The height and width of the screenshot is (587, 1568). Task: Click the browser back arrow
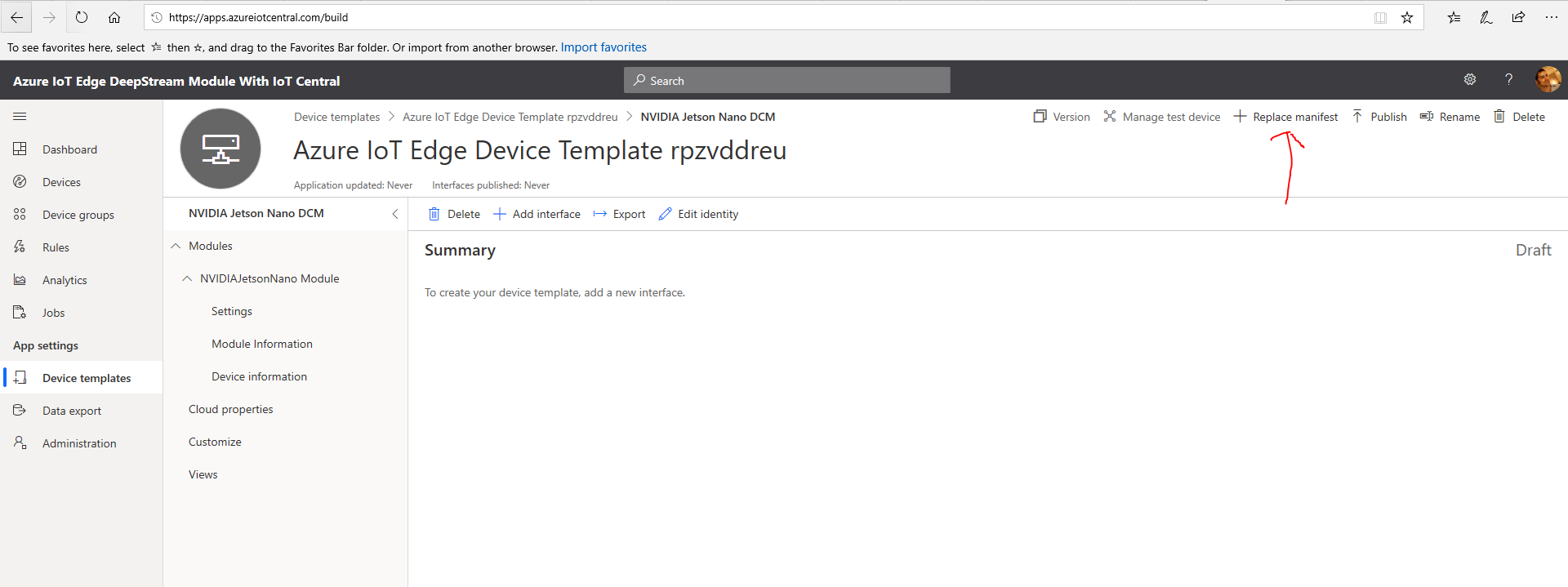16,17
